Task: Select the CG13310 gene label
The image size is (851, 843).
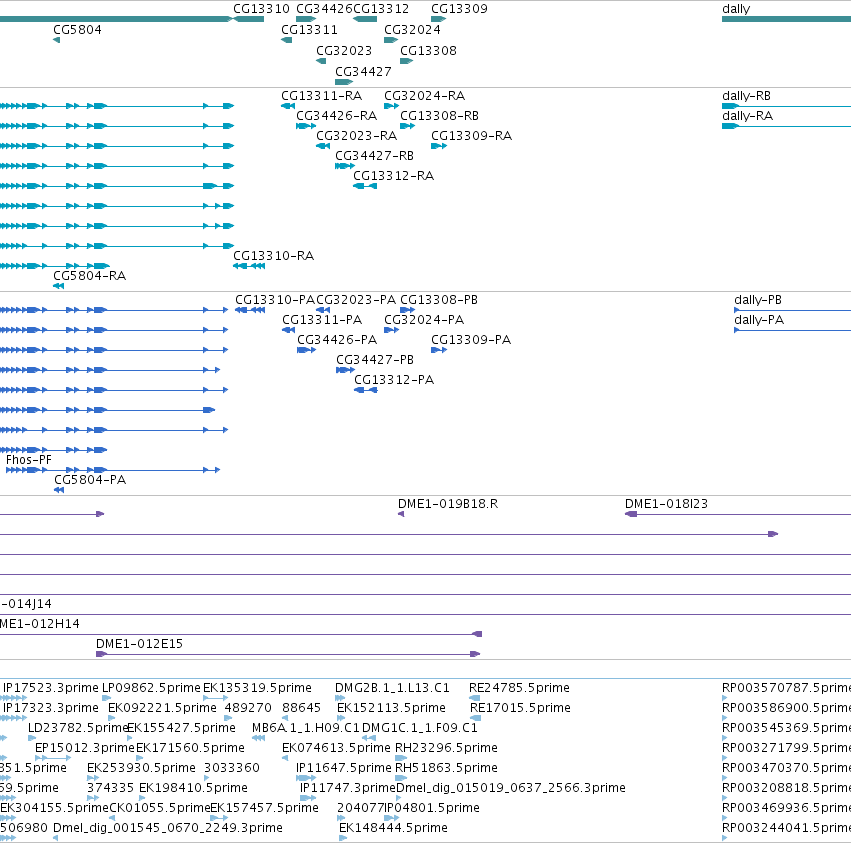Action: click(261, 9)
